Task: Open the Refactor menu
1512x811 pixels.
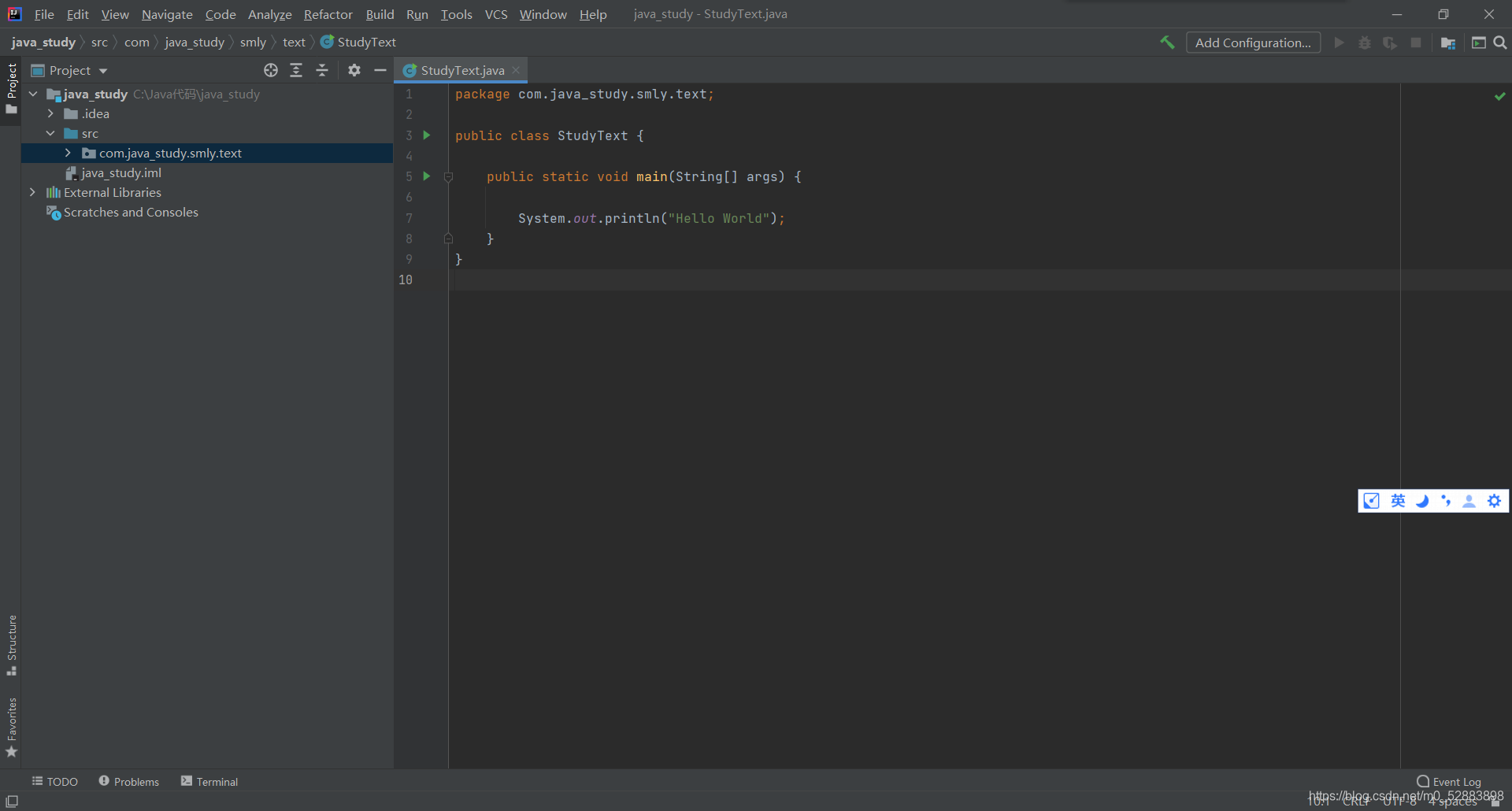Action: click(328, 14)
